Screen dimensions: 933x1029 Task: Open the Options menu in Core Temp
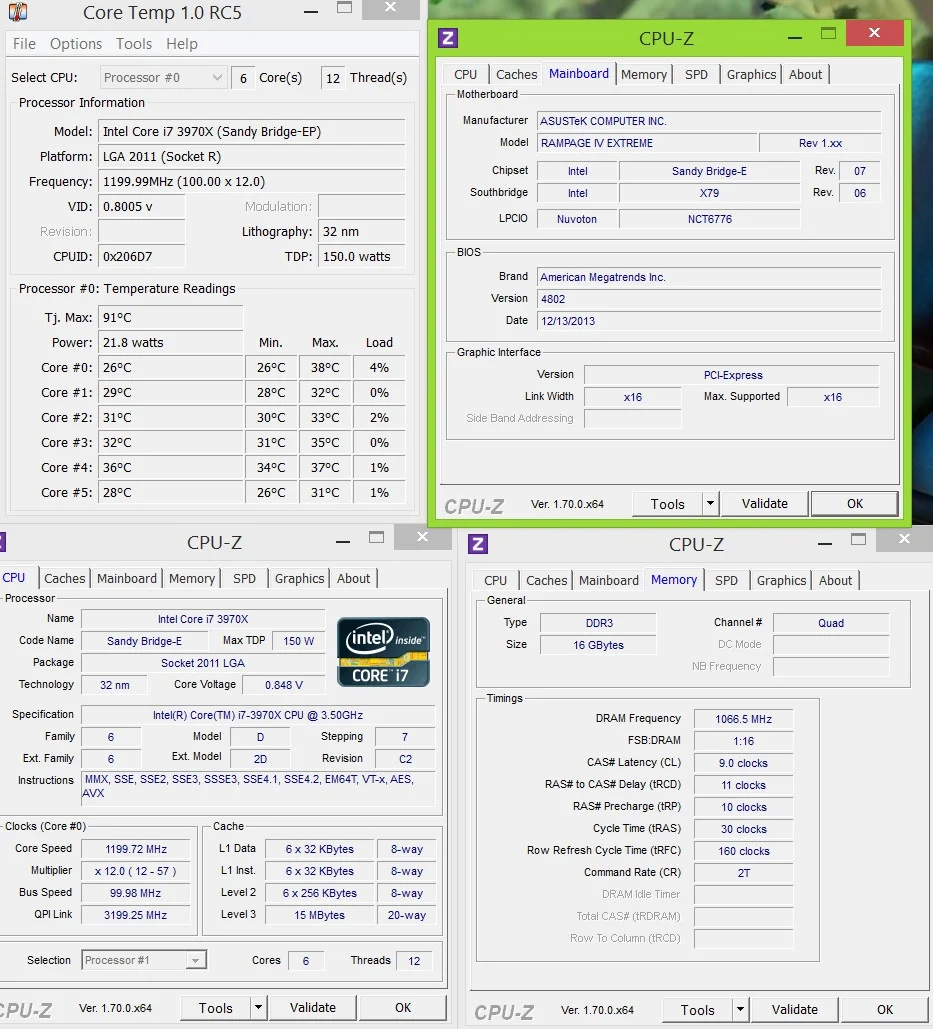(x=76, y=44)
